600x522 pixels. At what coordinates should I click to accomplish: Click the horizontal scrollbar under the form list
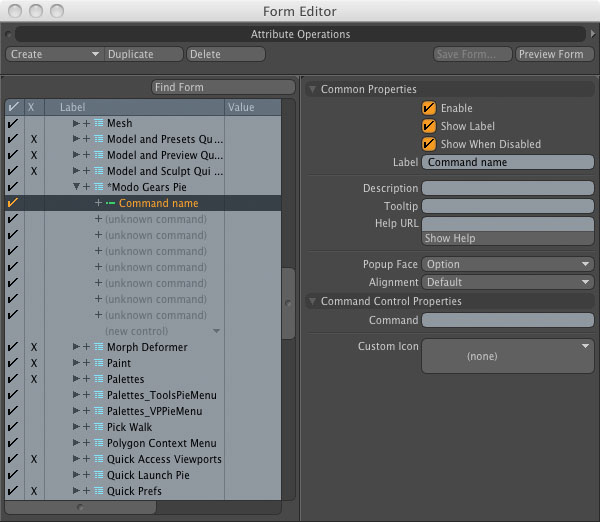coord(80,507)
